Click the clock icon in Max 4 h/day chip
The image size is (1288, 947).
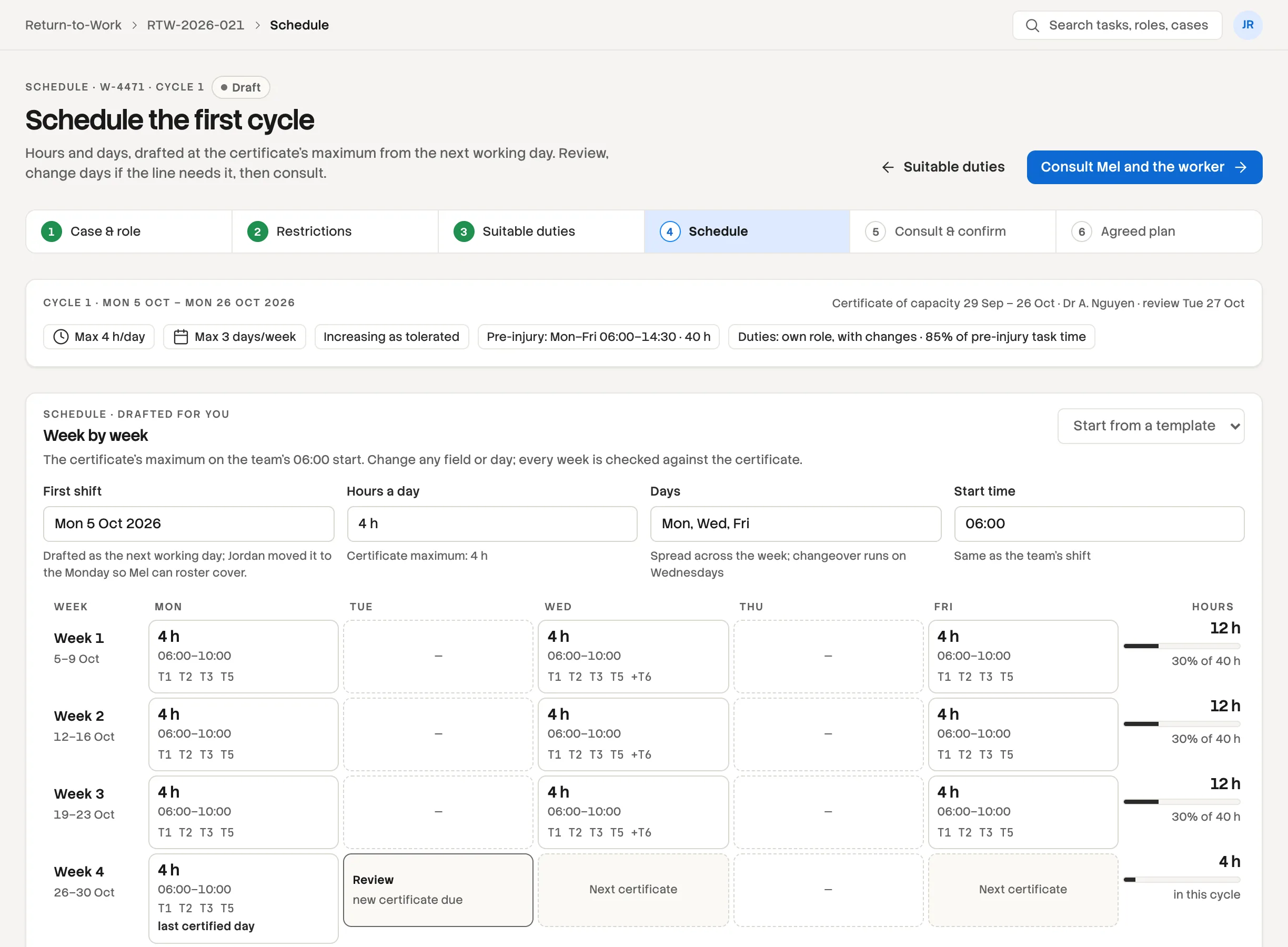coord(61,337)
